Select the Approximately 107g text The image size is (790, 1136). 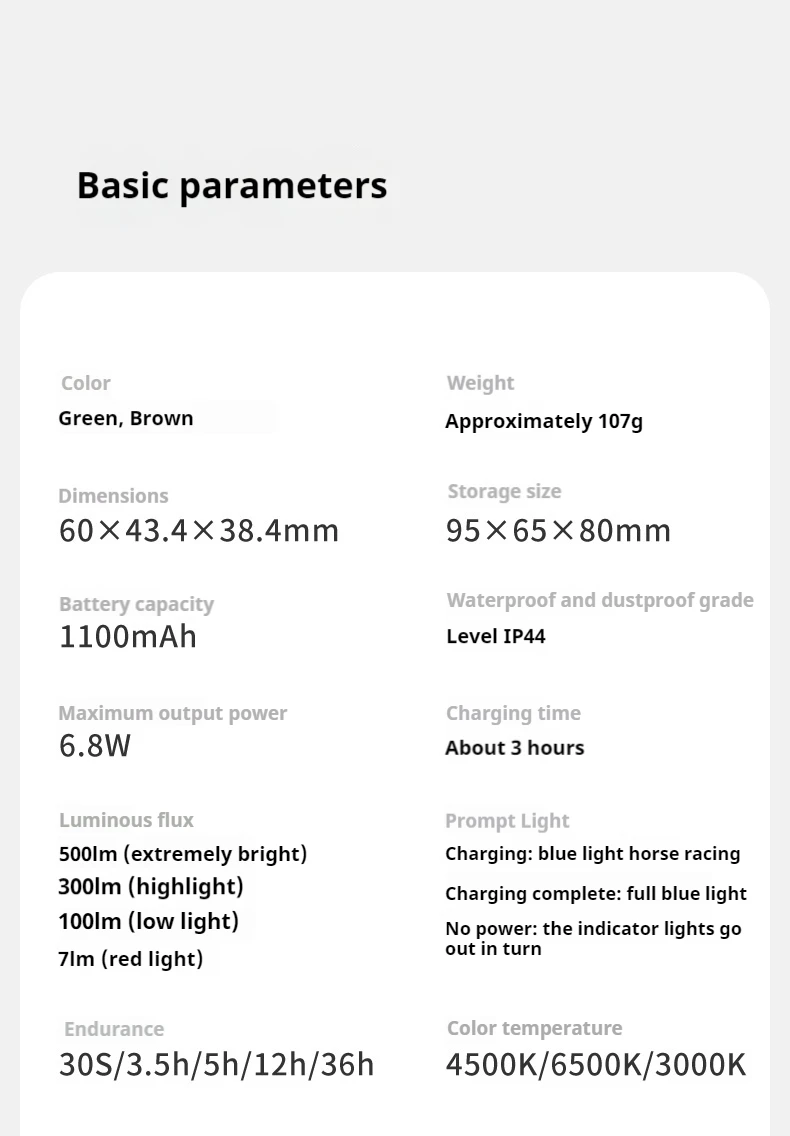point(544,421)
